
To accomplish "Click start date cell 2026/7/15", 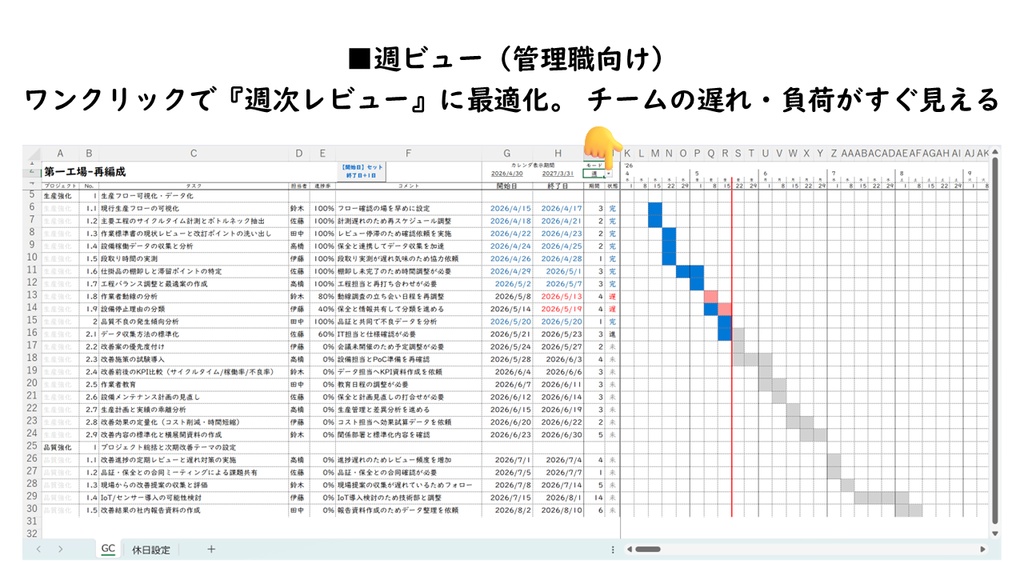I will (507, 498).
